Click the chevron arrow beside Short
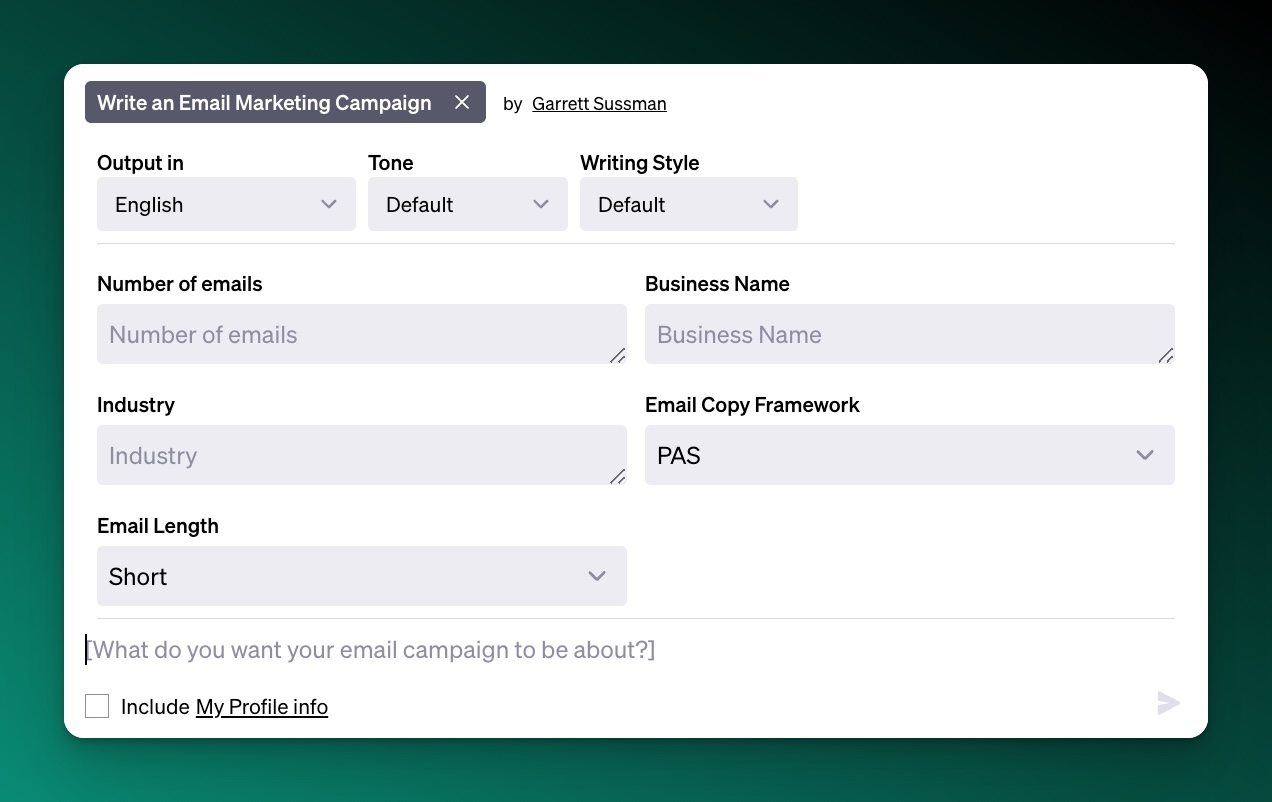Image resolution: width=1272 pixels, height=802 pixels. point(597,576)
